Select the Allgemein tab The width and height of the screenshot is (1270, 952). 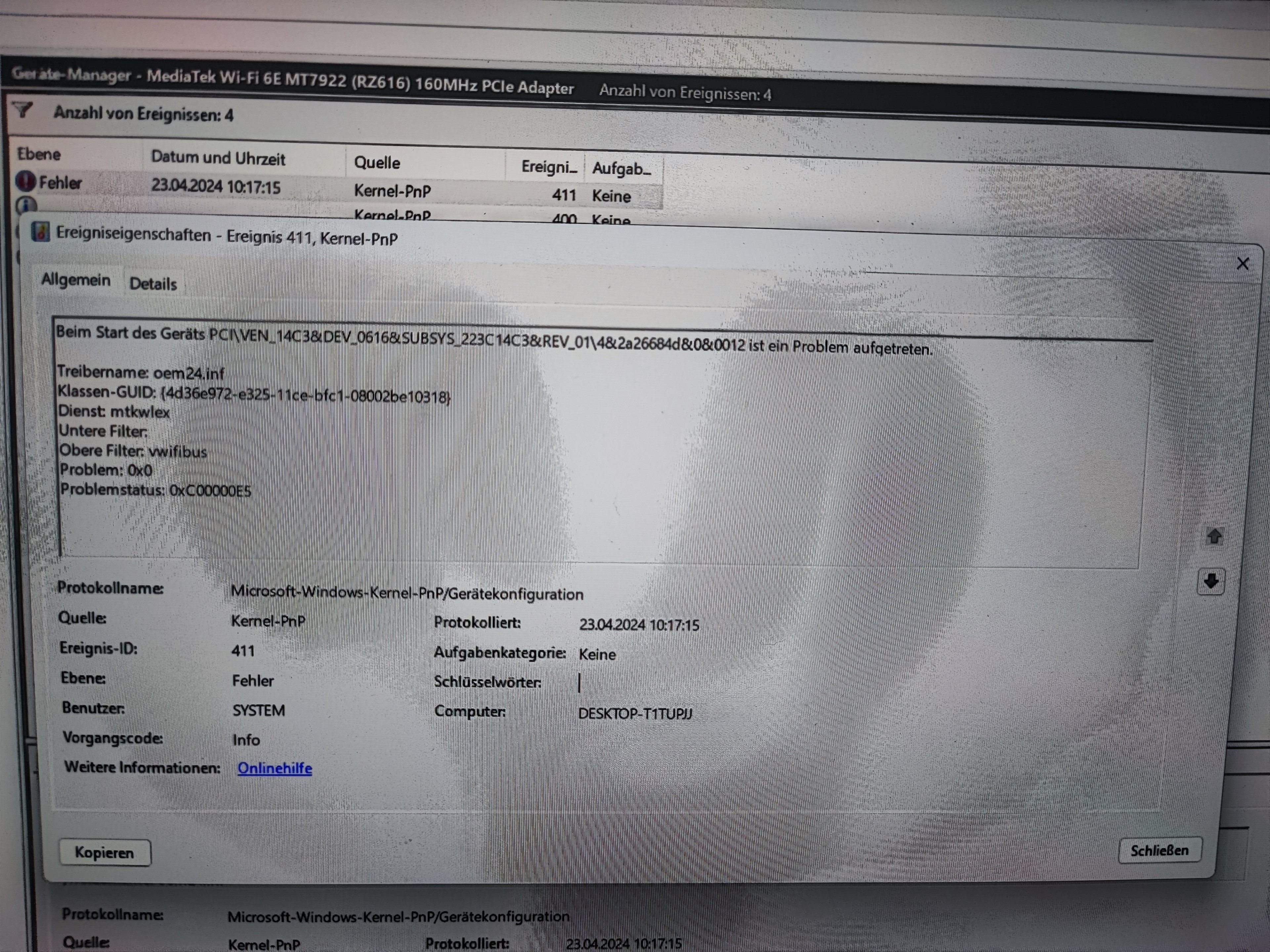click(x=76, y=280)
